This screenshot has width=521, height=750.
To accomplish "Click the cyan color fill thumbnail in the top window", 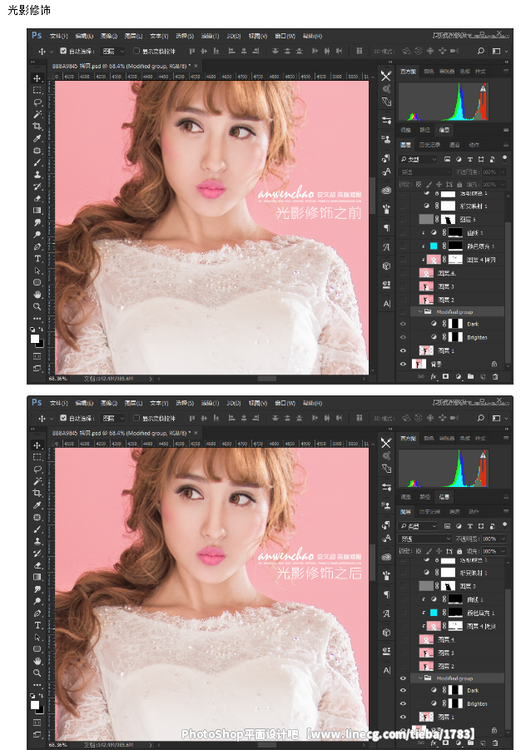I will click(433, 246).
